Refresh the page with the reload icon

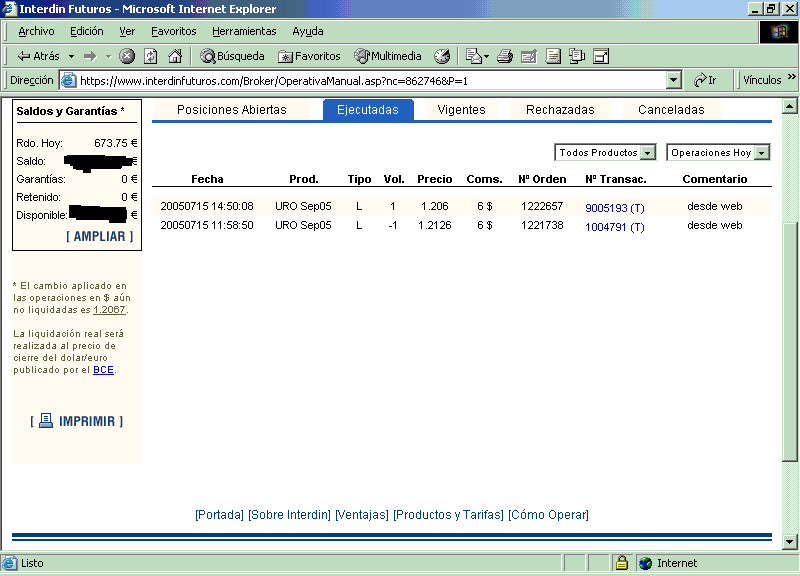[x=151, y=56]
